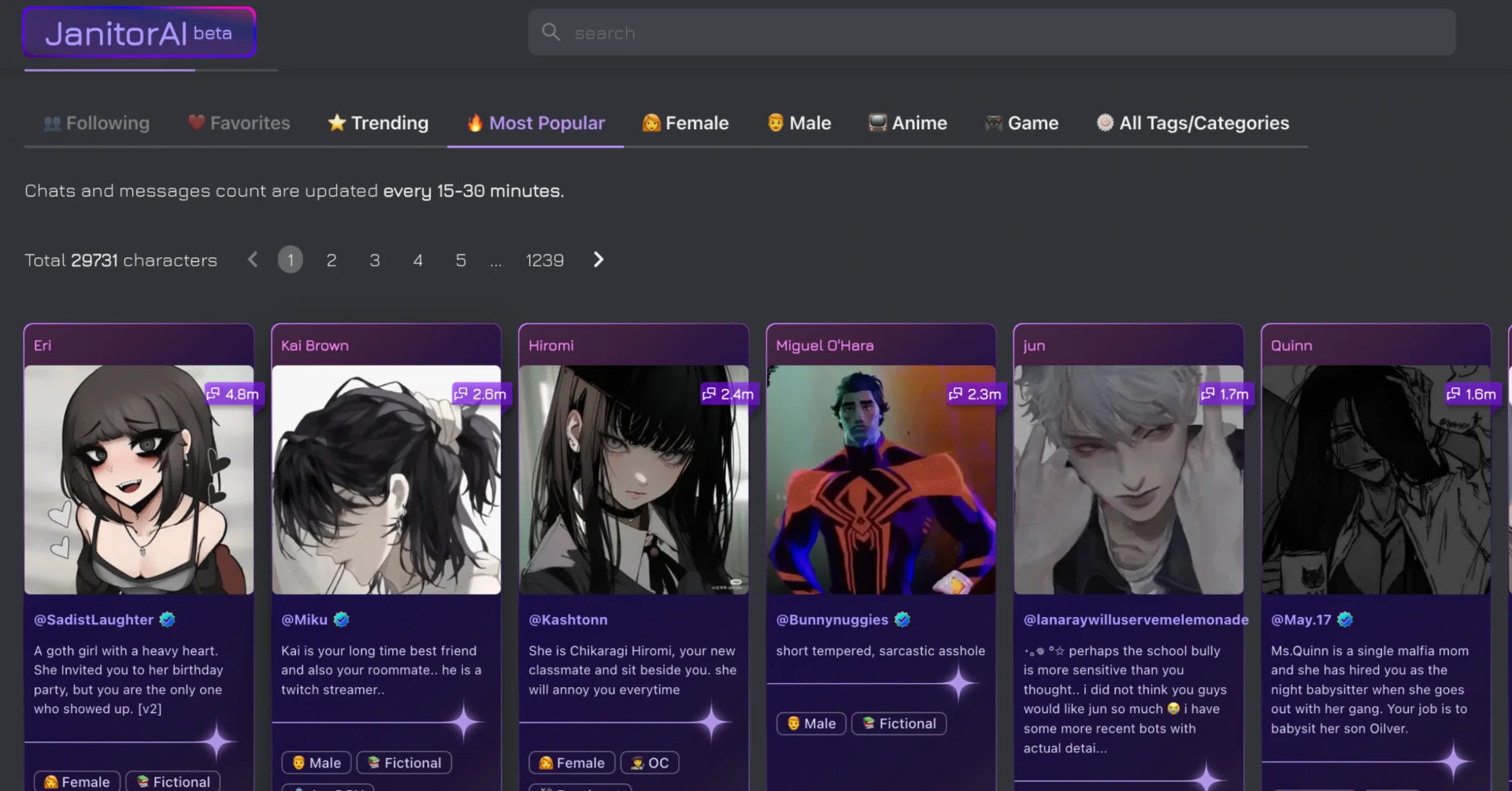Click the JanitorAI beta logo
This screenshot has height=791, width=1512.
(x=139, y=32)
